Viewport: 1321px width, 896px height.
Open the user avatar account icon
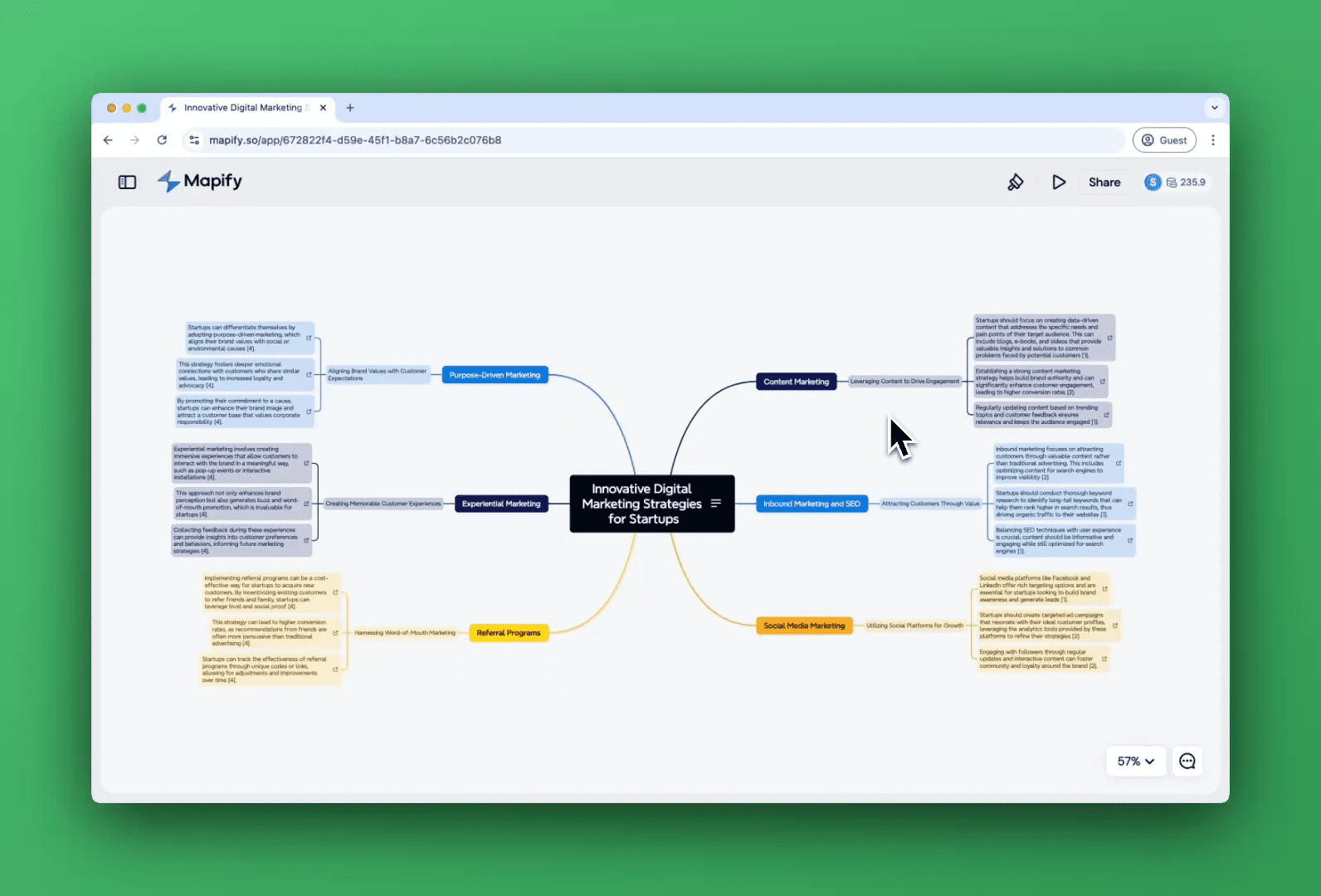click(x=1152, y=183)
